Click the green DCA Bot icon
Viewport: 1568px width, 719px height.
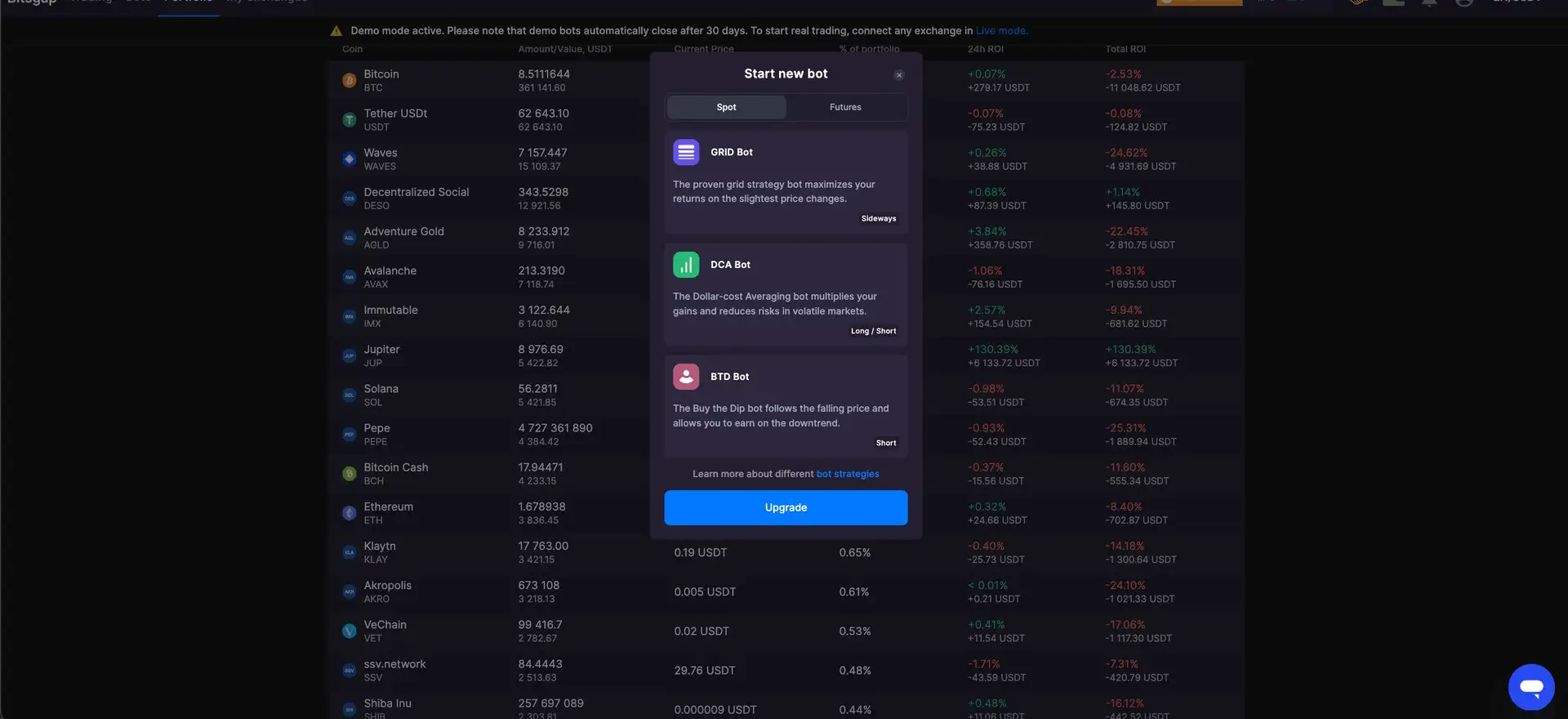pyautogui.click(x=686, y=265)
